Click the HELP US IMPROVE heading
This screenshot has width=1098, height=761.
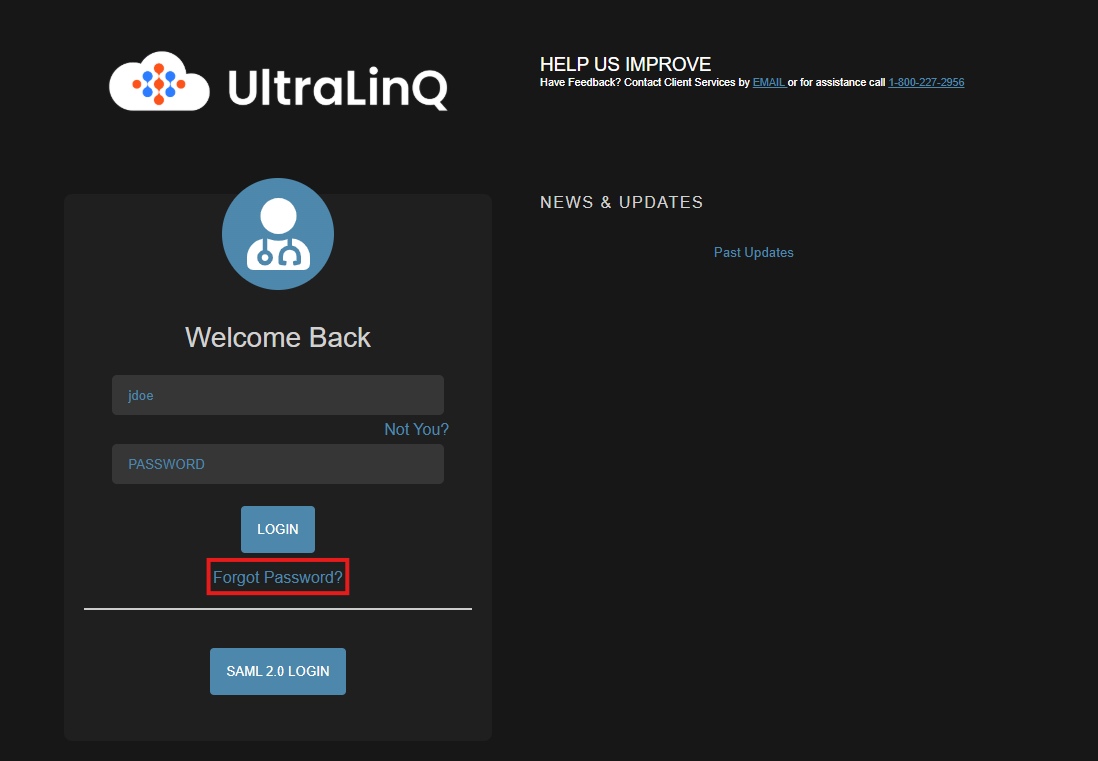pyautogui.click(x=625, y=64)
